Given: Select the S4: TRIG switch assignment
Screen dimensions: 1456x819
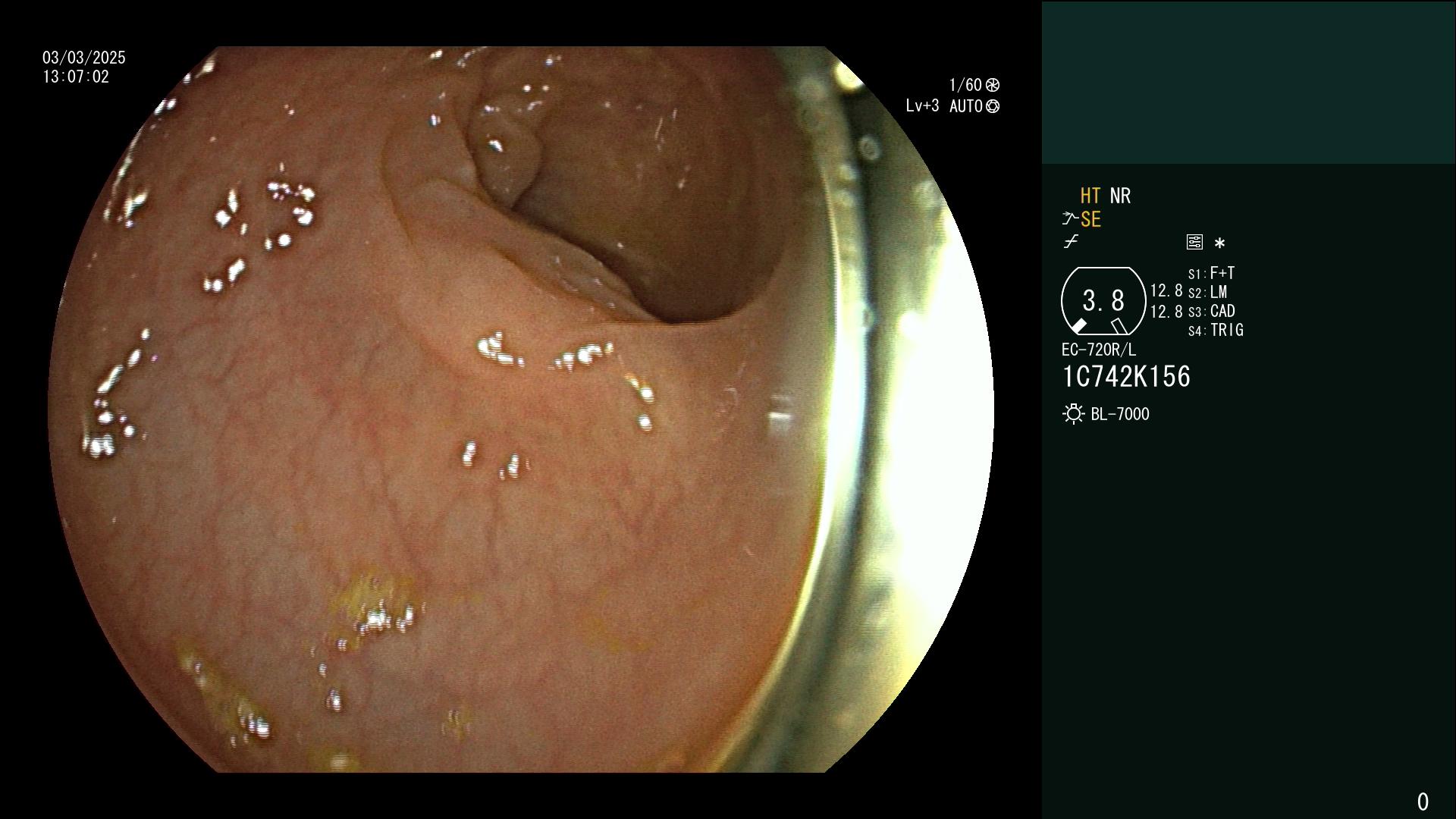Looking at the screenshot, I should (x=1216, y=331).
